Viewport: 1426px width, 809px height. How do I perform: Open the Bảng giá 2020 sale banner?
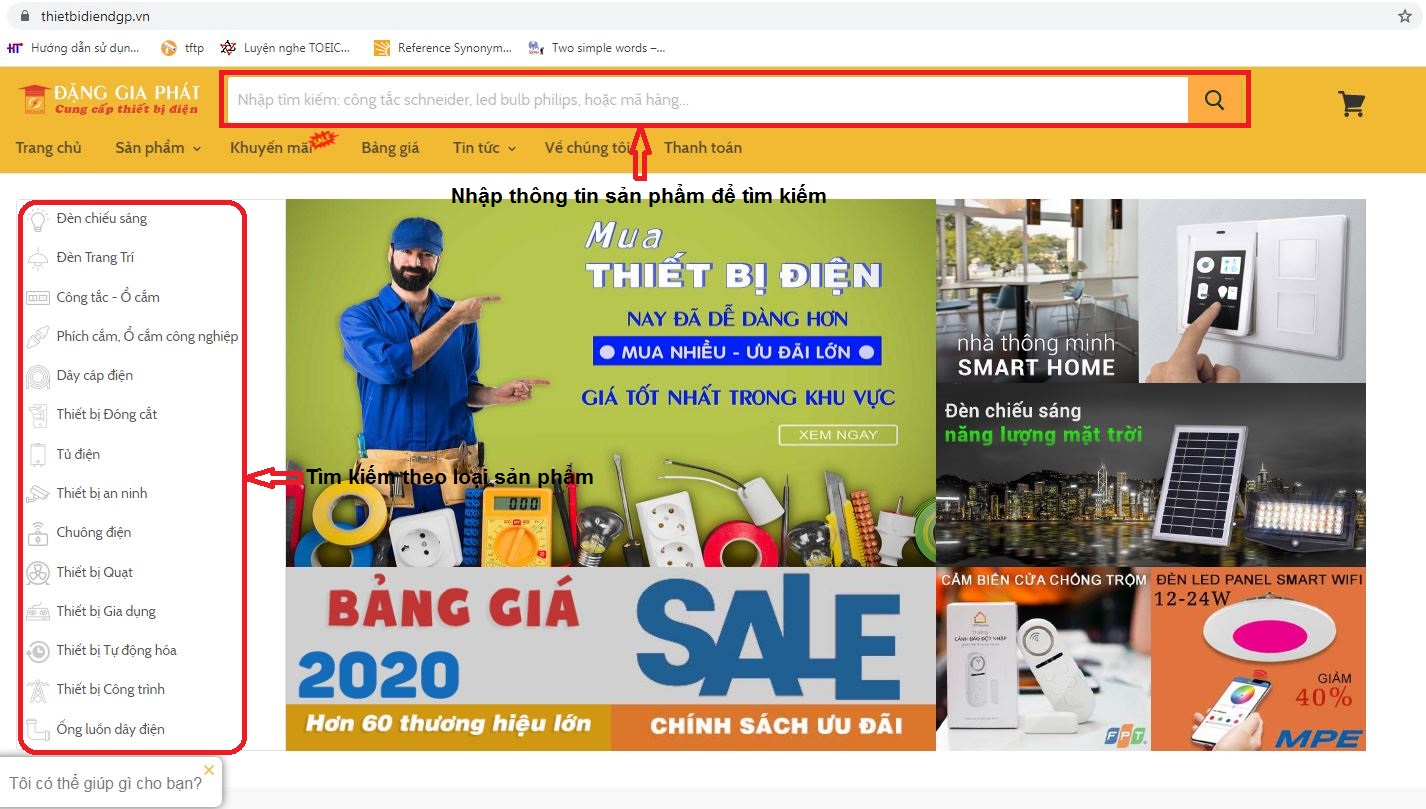point(611,659)
